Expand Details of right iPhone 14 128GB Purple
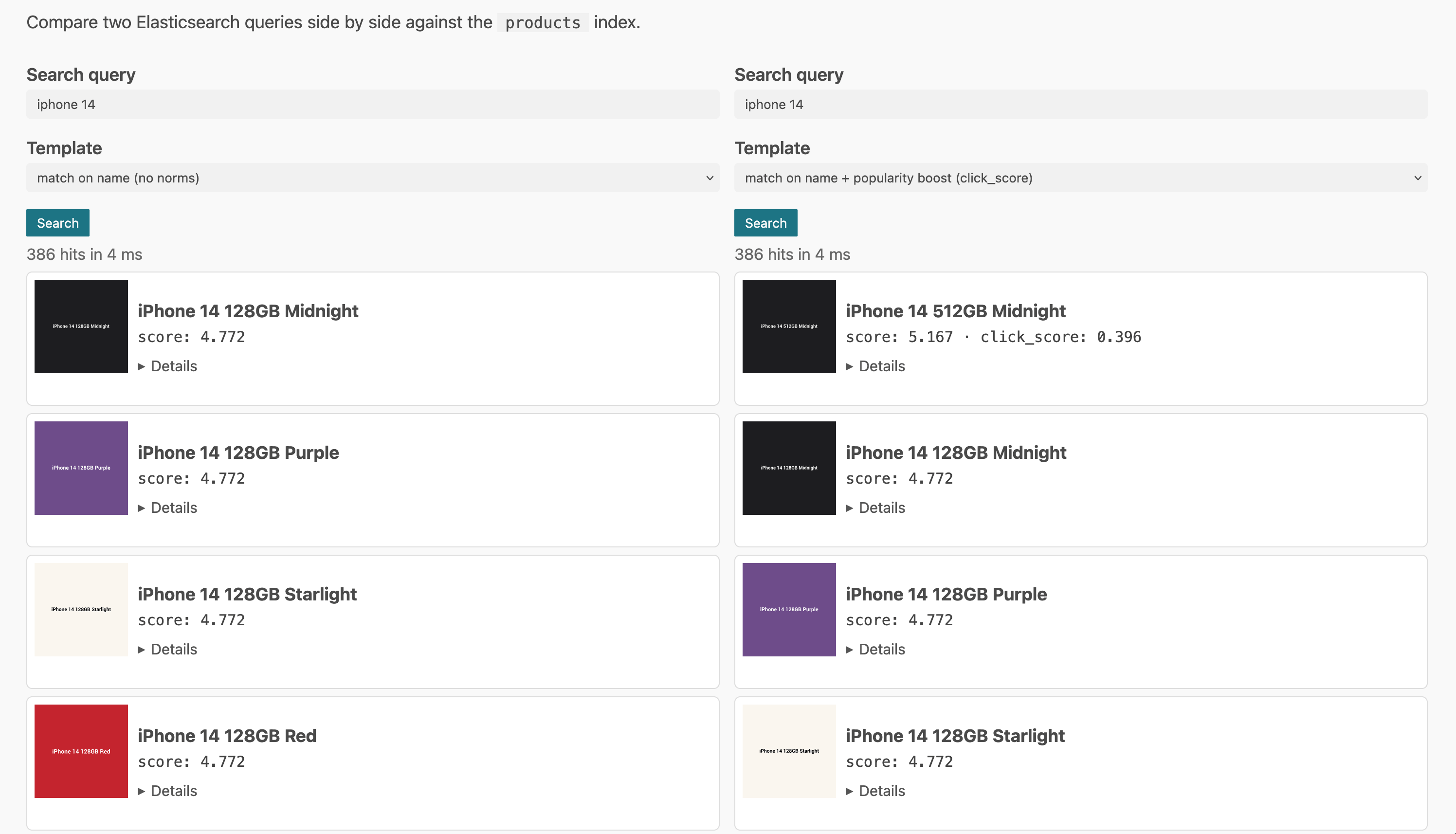Viewport: 1456px width, 834px height. pyautogui.click(x=875, y=649)
